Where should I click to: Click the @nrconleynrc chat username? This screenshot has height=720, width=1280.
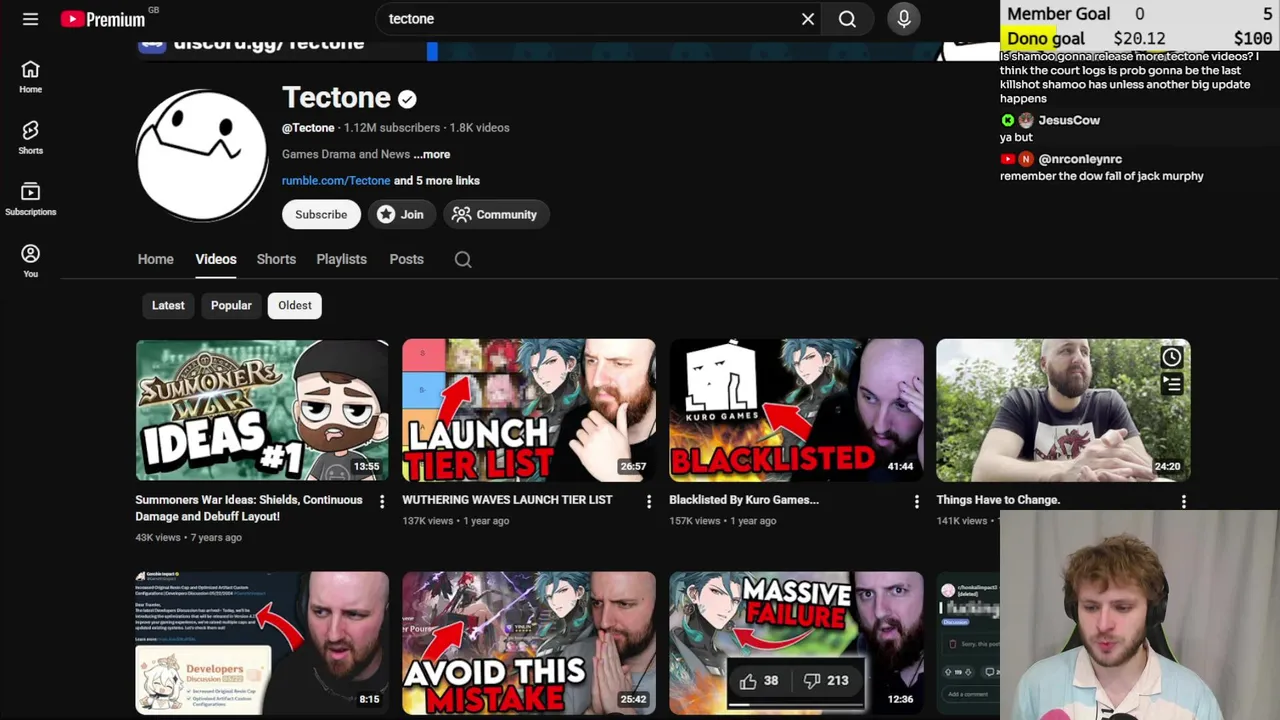click(1080, 159)
